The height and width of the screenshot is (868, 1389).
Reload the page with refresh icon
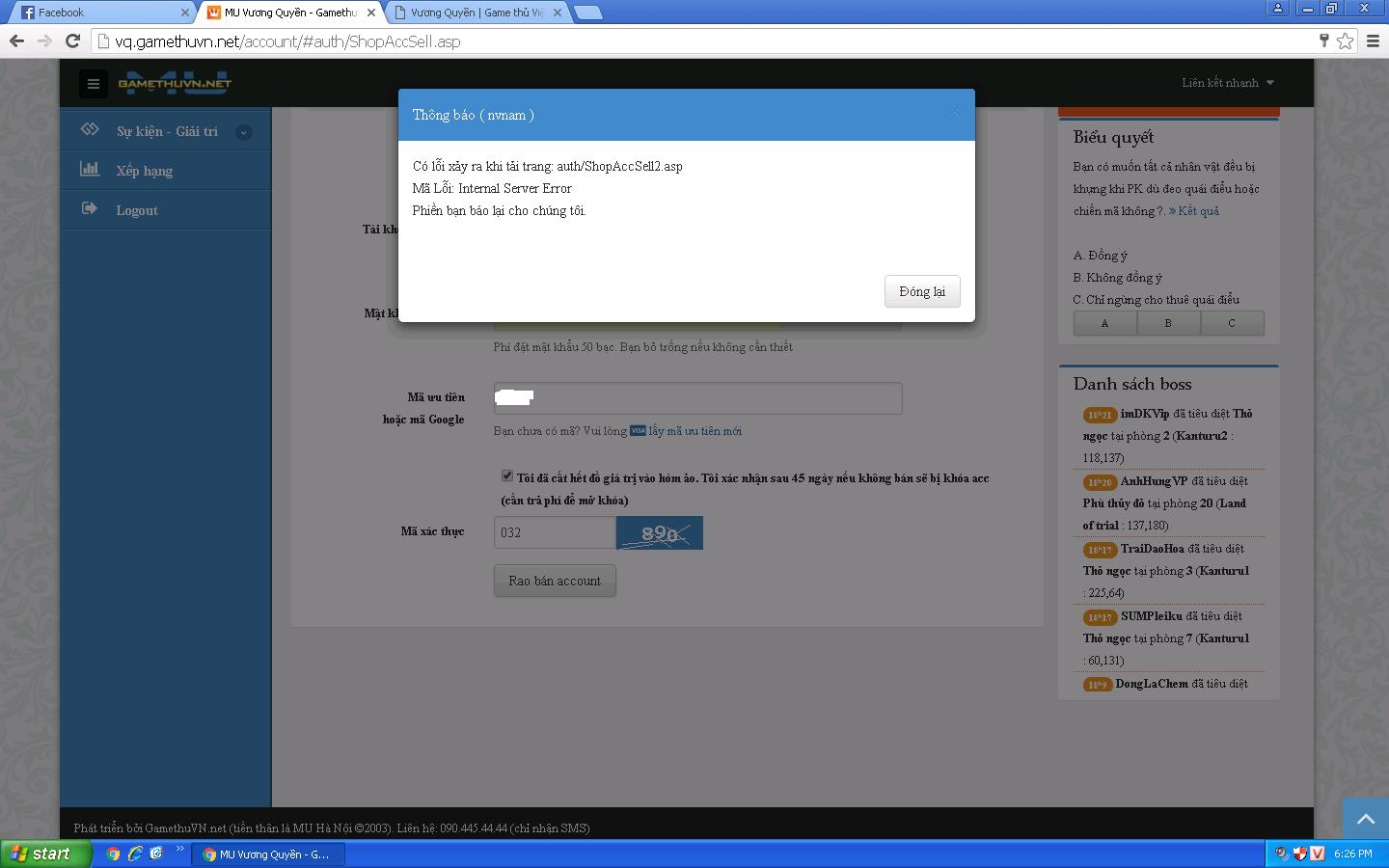[x=72, y=41]
